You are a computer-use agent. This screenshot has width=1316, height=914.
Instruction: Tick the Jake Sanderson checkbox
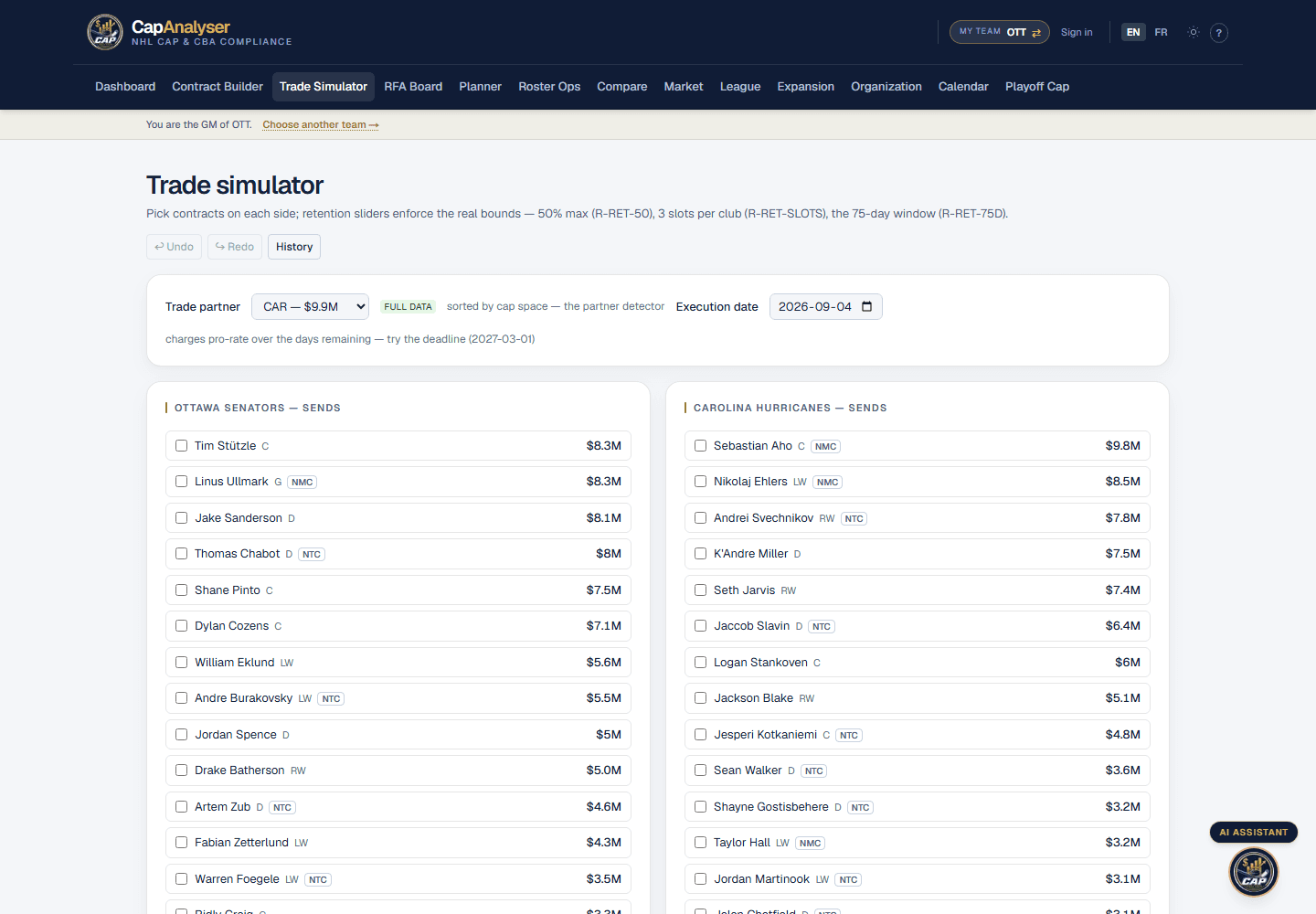(181, 518)
